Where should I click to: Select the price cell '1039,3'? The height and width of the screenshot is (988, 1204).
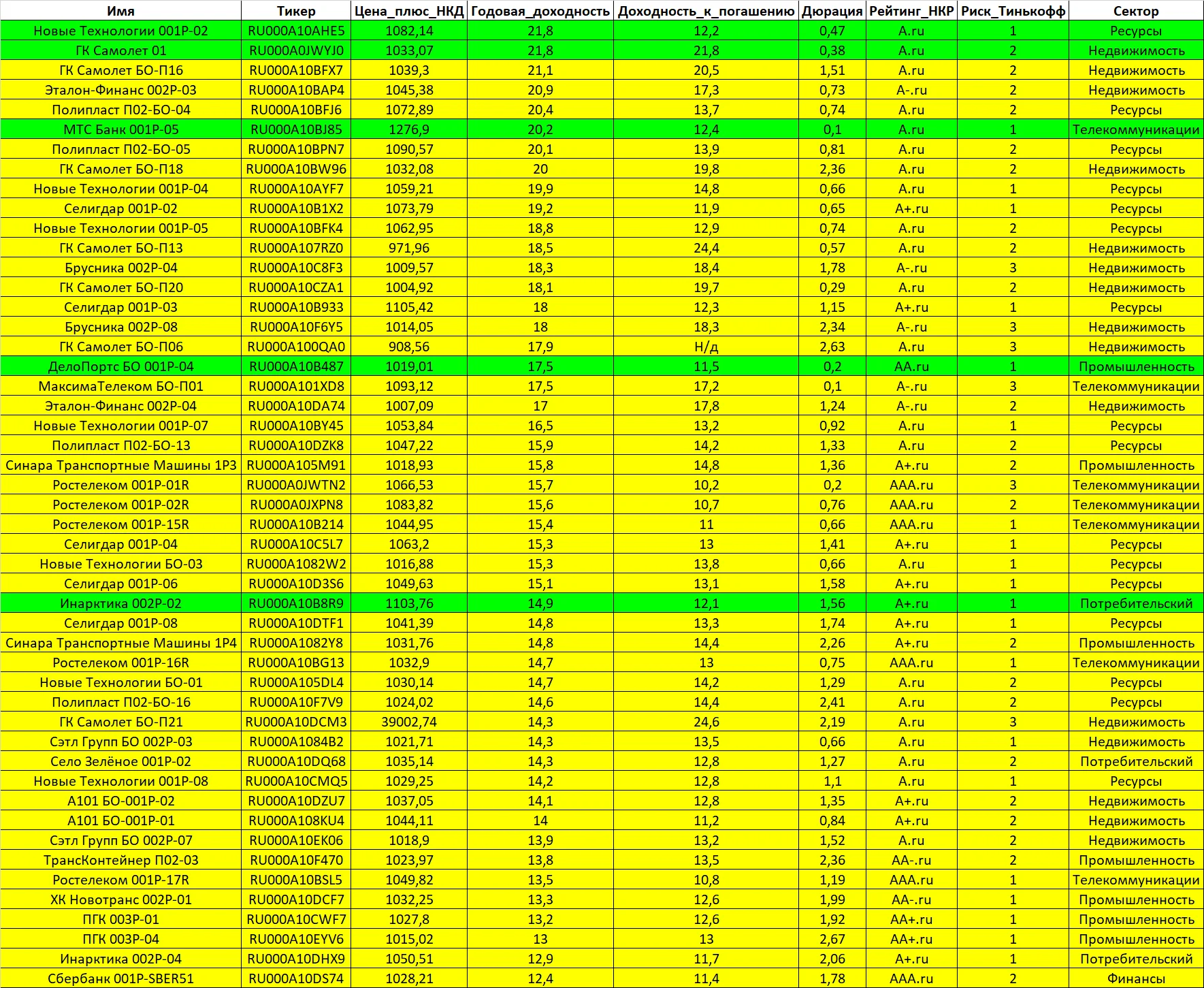pyautogui.click(x=410, y=70)
